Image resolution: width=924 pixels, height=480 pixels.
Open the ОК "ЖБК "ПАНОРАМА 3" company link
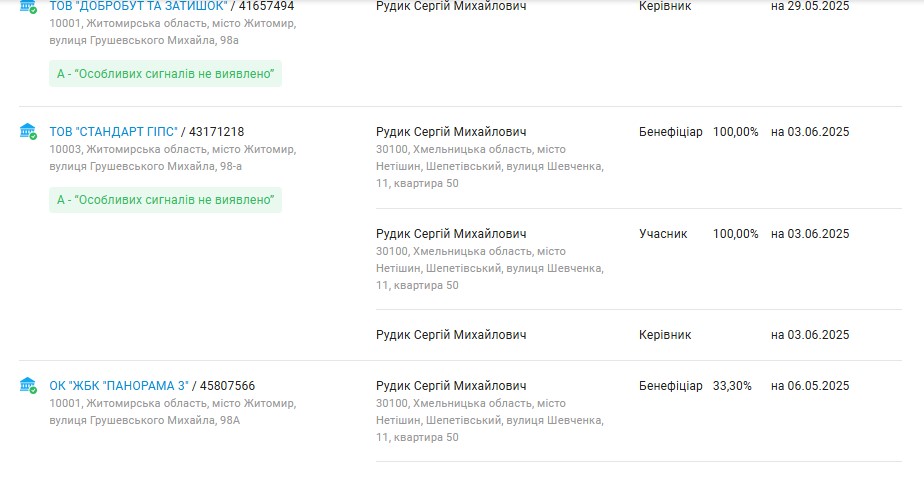pyautogui.click(x=119, y=386)
